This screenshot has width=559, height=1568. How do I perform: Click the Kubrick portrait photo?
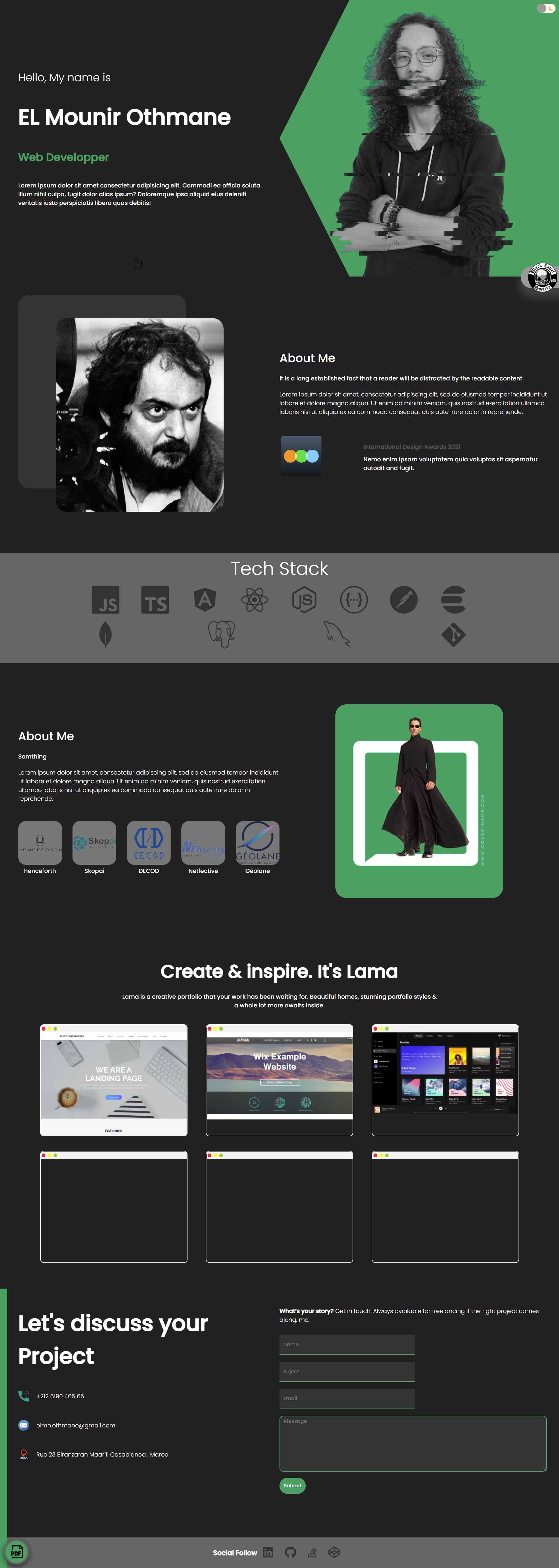pos(139,414)
